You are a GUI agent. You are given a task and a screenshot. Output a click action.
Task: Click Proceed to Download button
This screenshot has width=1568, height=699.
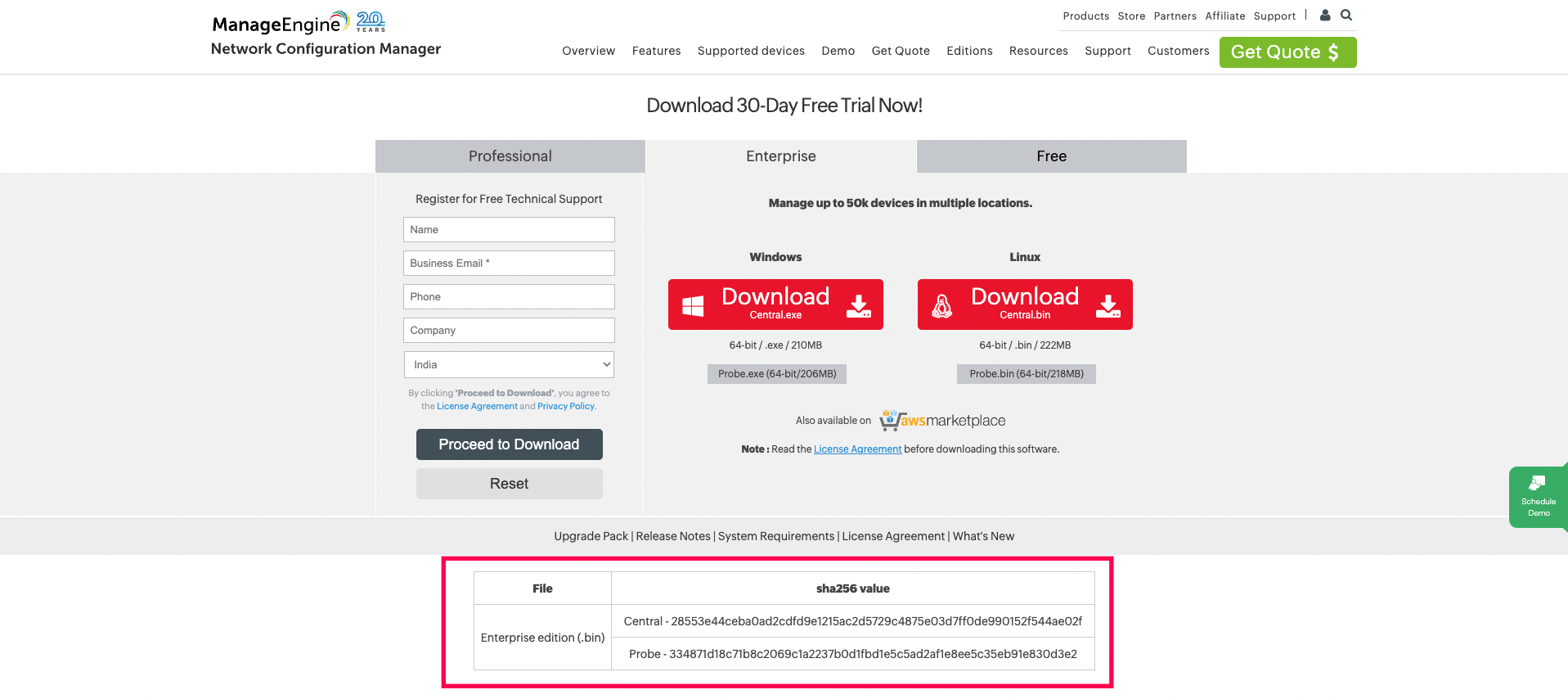pyautogui.click(x=509, y=444)
